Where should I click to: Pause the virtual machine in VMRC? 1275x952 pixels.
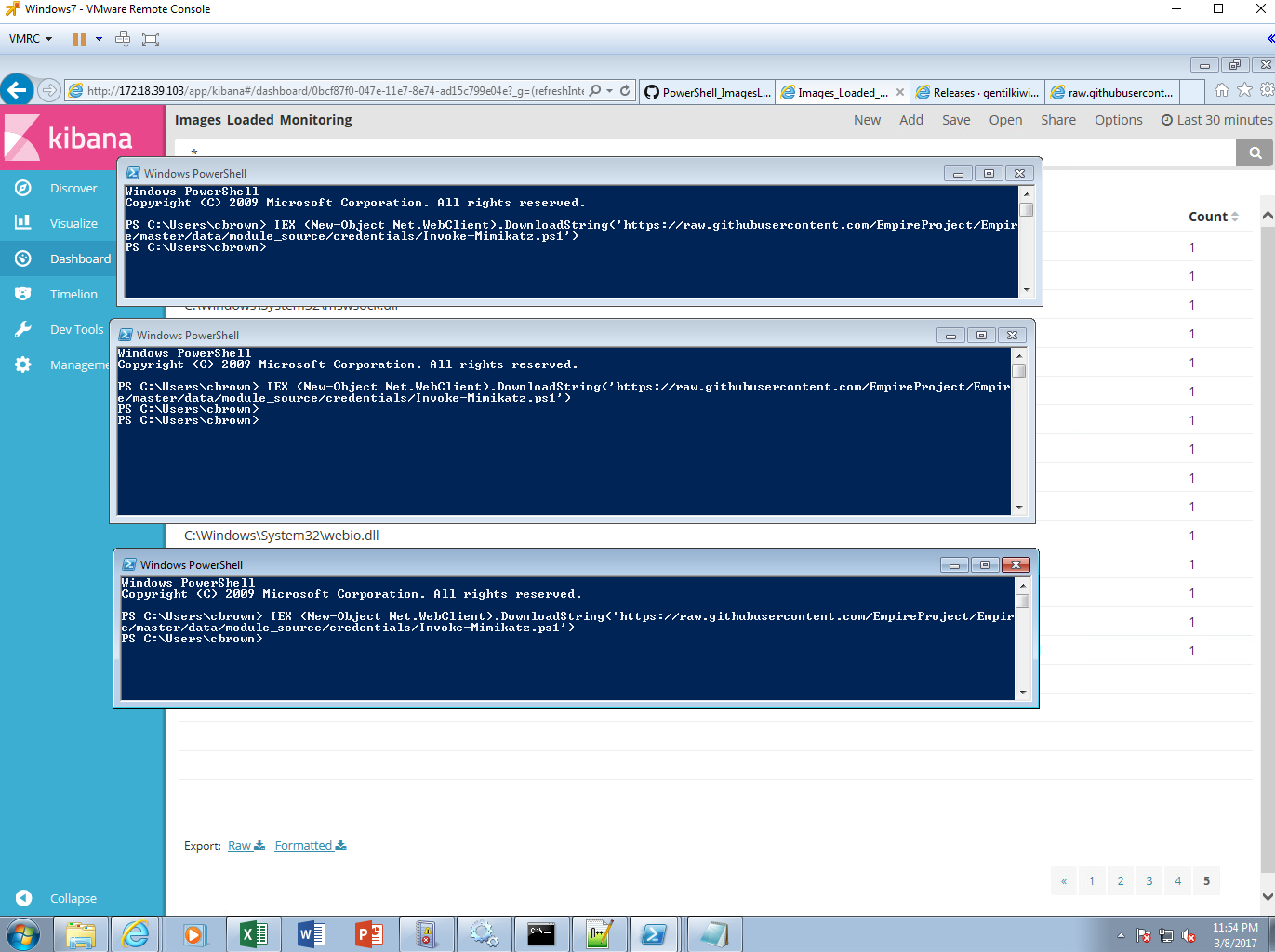coord(79,39)
